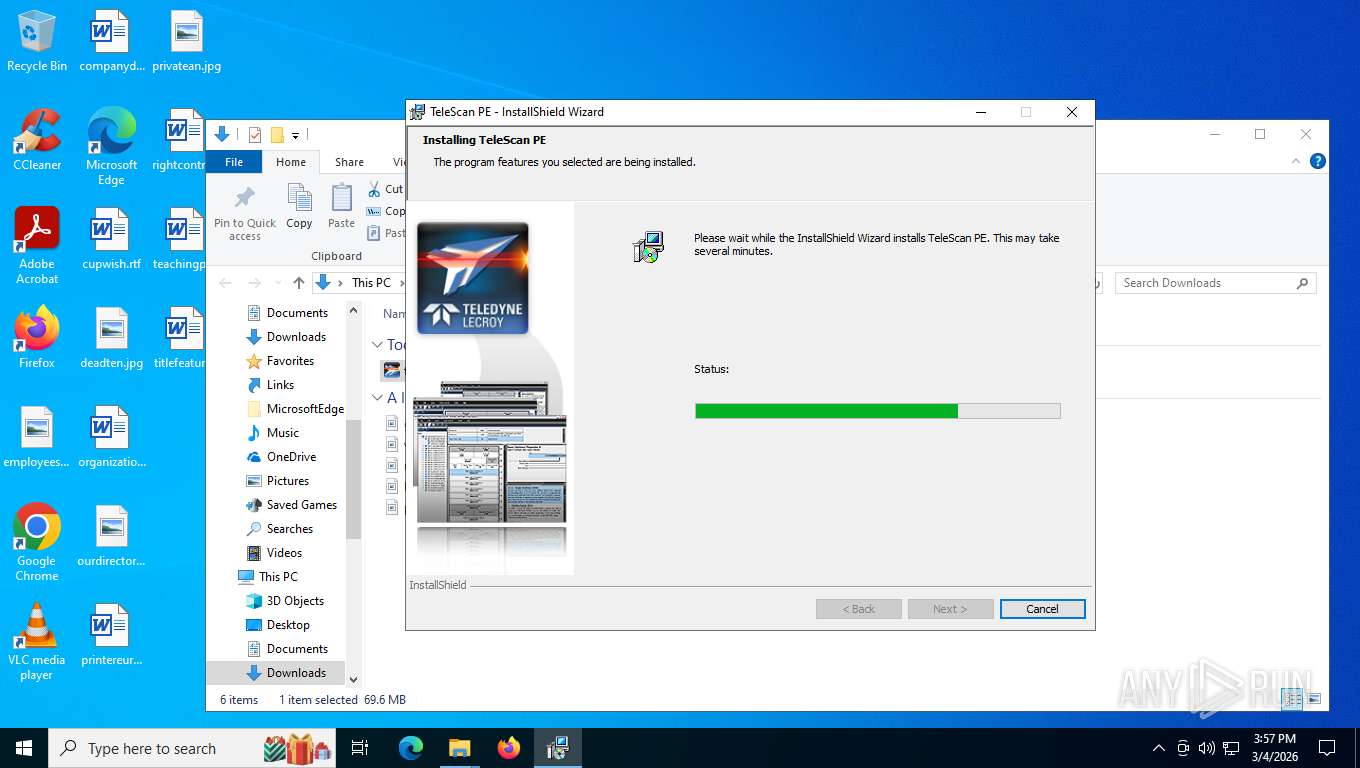Select Documents in navigation pane top
1360x768 pixels.
[x=297, y=313]
